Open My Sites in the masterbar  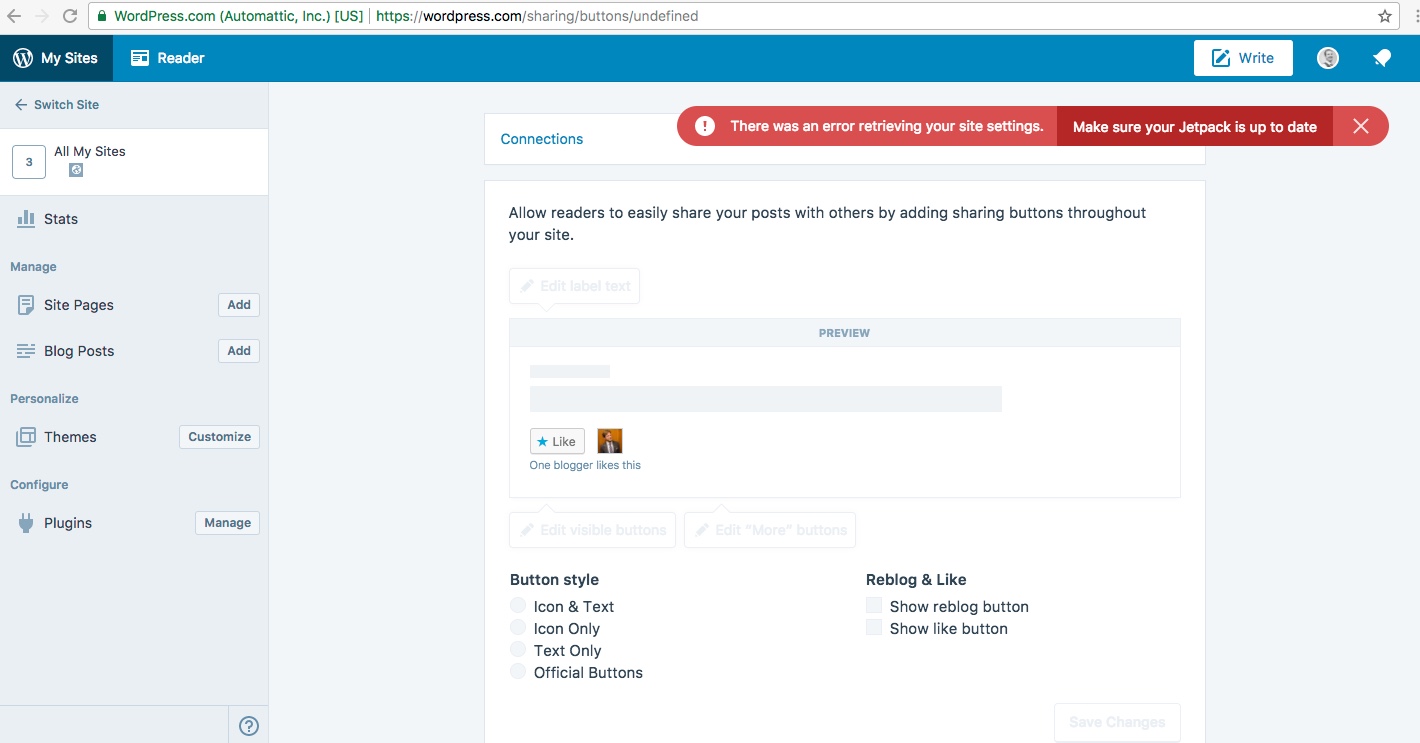point(56,58)
